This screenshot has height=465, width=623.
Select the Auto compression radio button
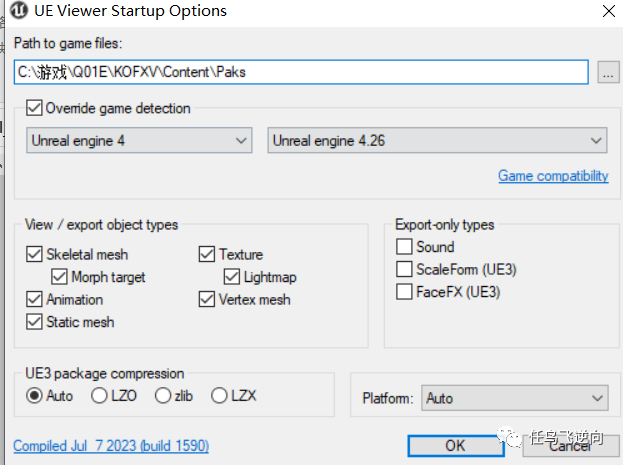[x=34, y=395]
